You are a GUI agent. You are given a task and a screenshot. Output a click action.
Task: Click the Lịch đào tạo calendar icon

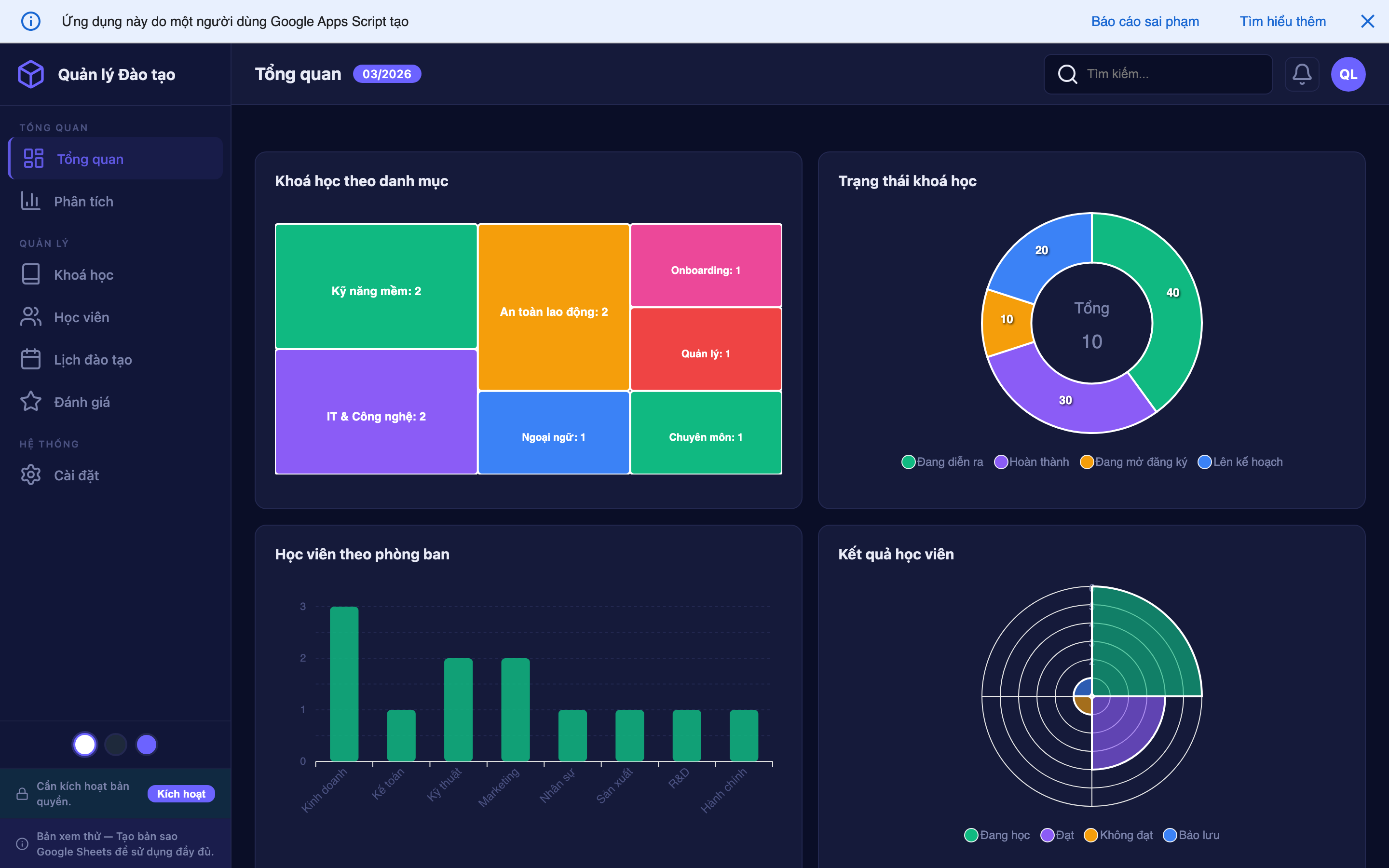coord(30,359)
